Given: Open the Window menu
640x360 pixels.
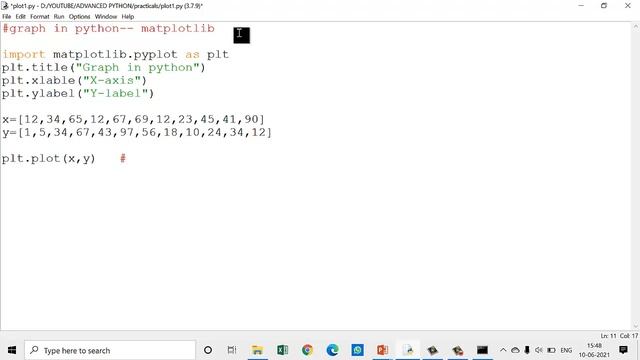Looking at the screenshot, I should (106, 17).
